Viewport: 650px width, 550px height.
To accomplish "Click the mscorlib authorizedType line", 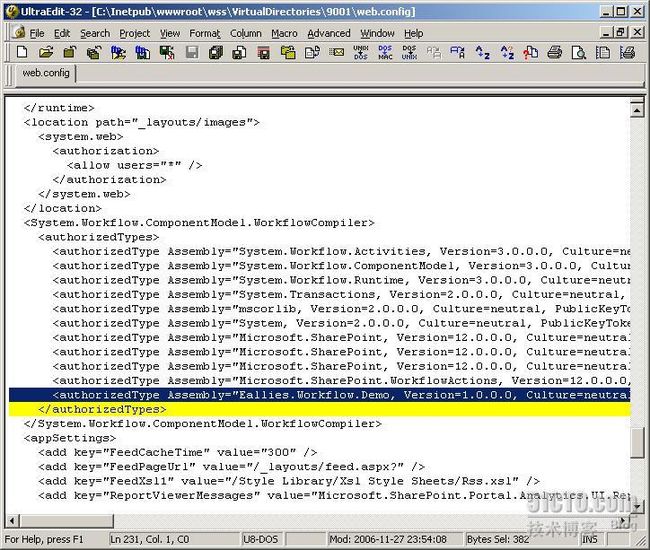I will point(341,309).
